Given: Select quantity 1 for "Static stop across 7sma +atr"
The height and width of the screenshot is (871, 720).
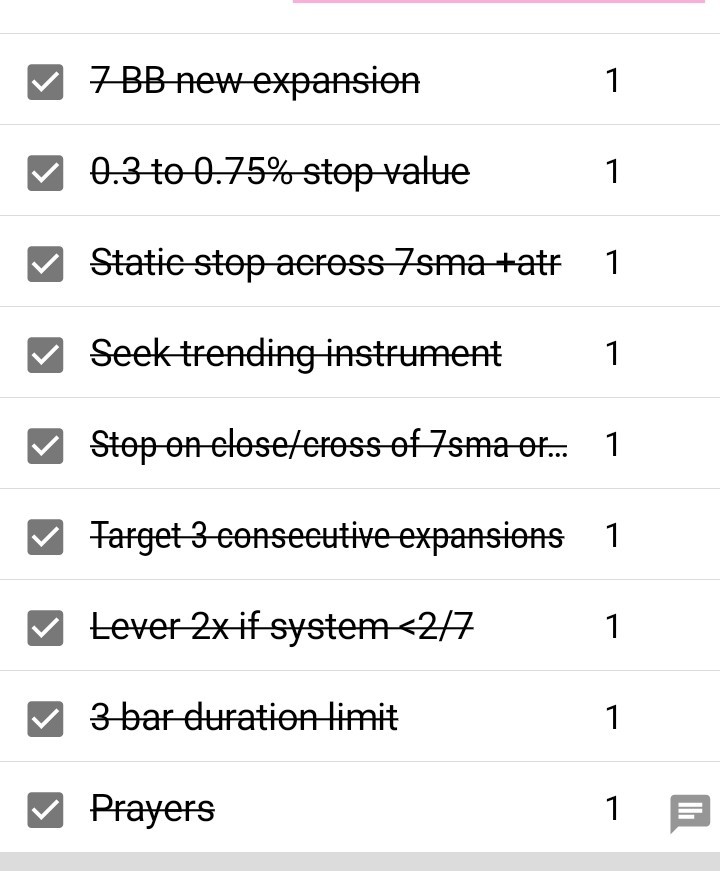Looking at the screenshot, I should (613, 263).
